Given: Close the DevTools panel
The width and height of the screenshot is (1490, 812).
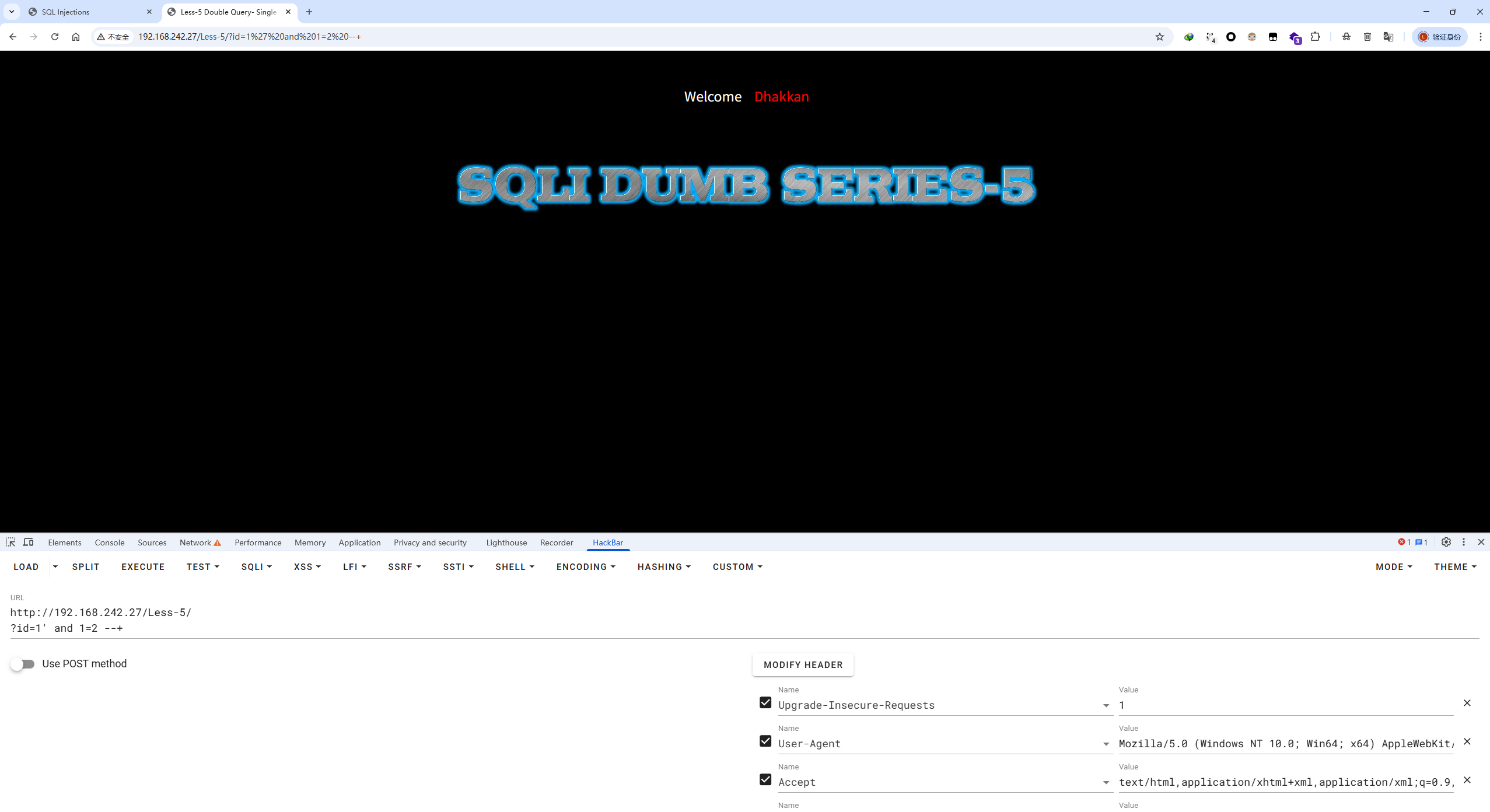Looking at the screenshot, I should [1481, 542].
